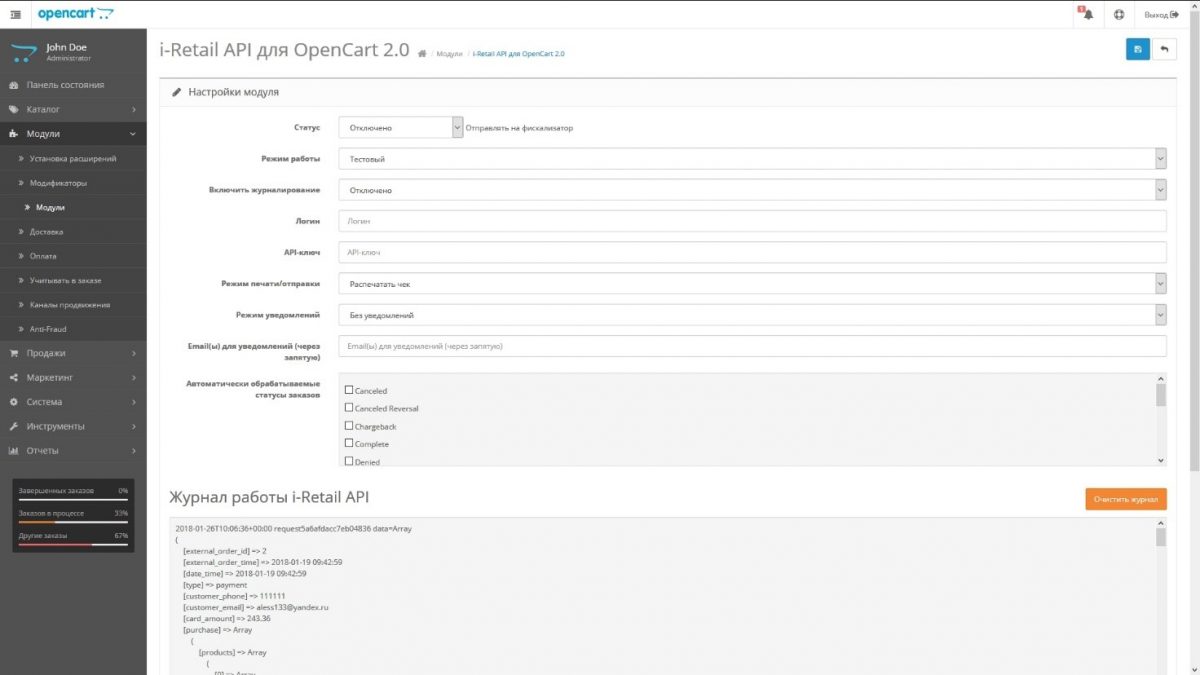Save module settings via blue save icon
Viewport: 1200px width, 675px height.
coord(1137,47)
